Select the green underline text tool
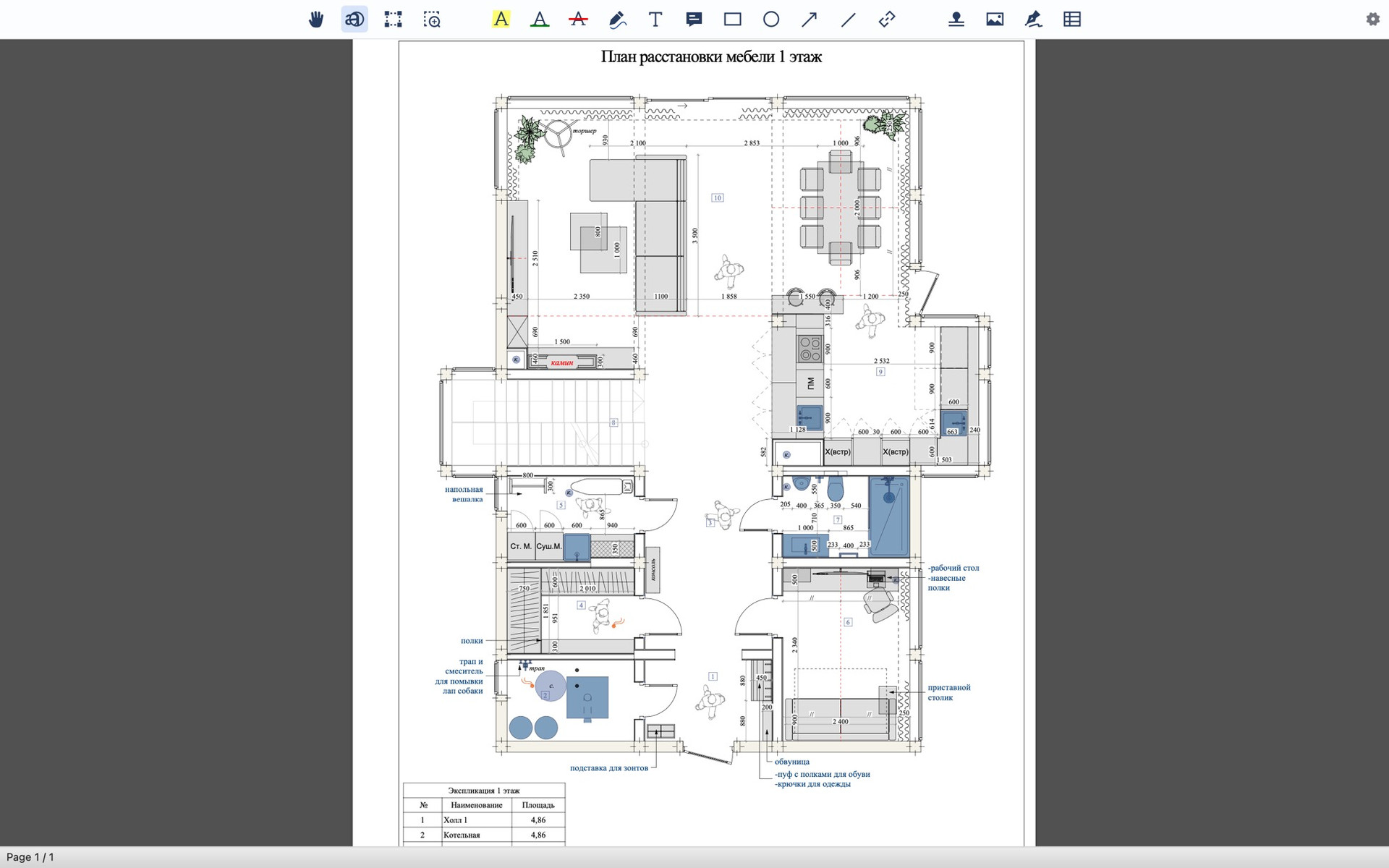 [x=540, y=20]
